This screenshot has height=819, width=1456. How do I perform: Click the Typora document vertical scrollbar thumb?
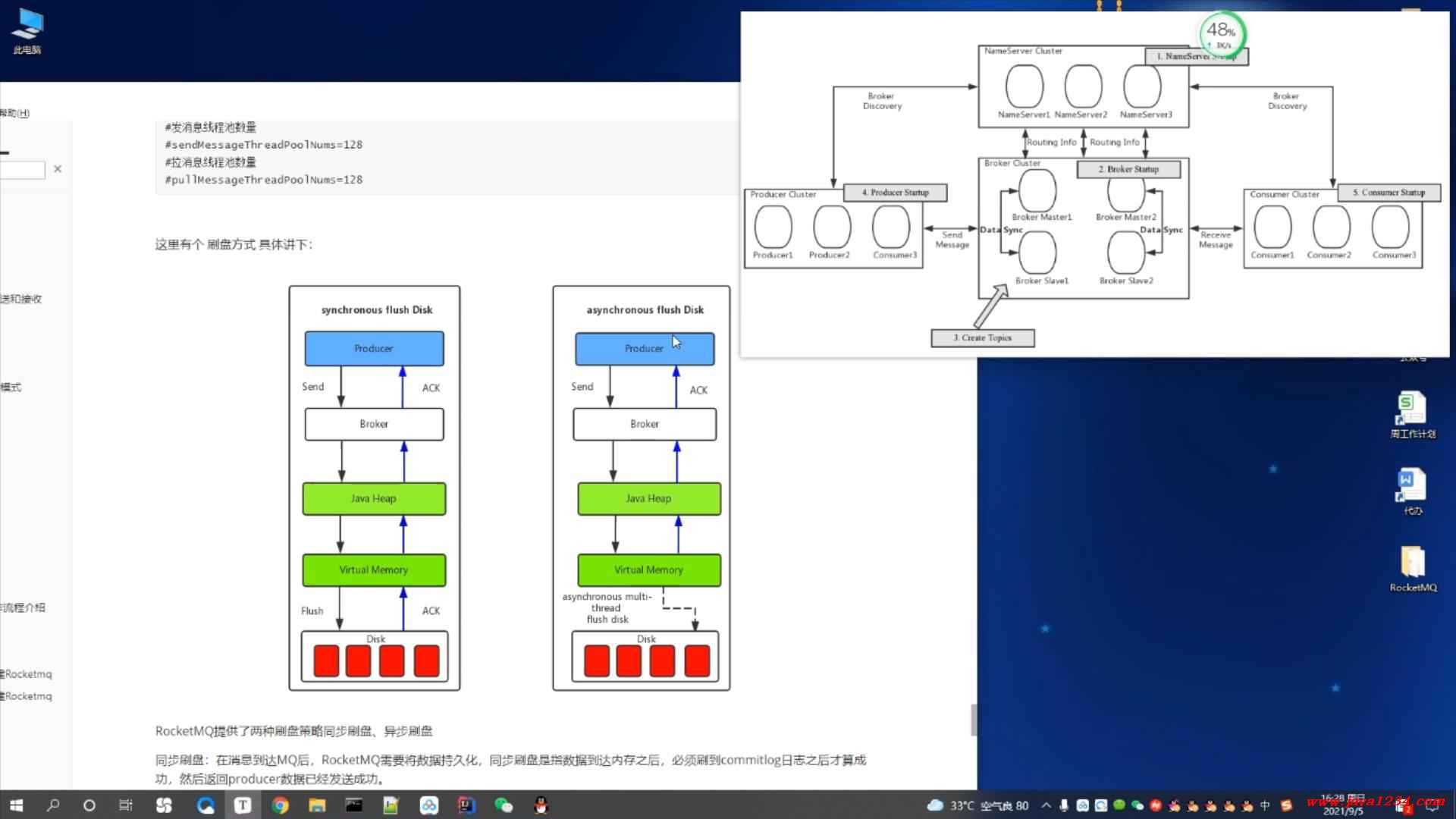point(974,720)
